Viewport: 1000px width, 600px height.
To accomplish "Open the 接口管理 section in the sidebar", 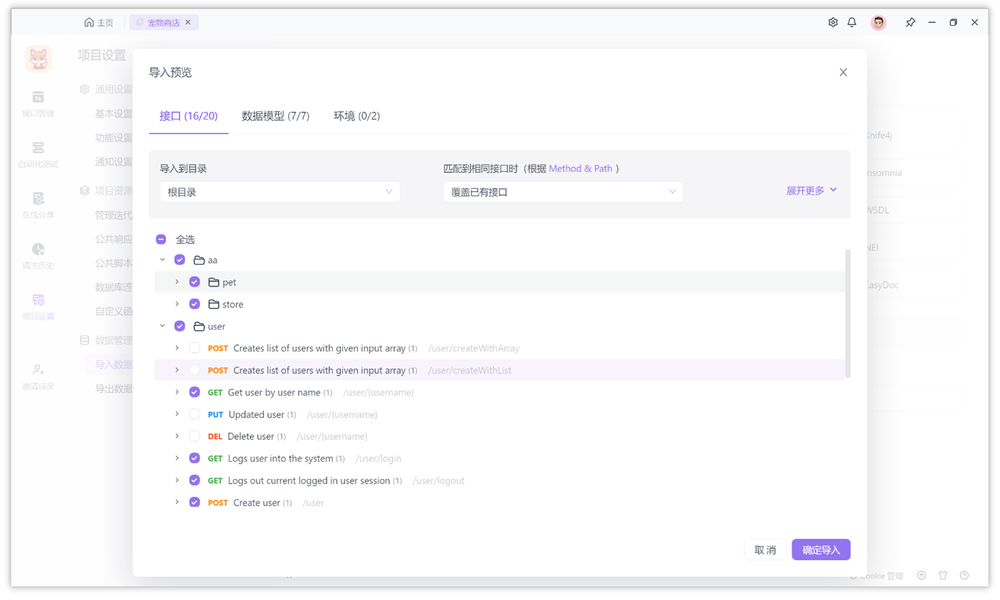I will click(x=37, y=108).
